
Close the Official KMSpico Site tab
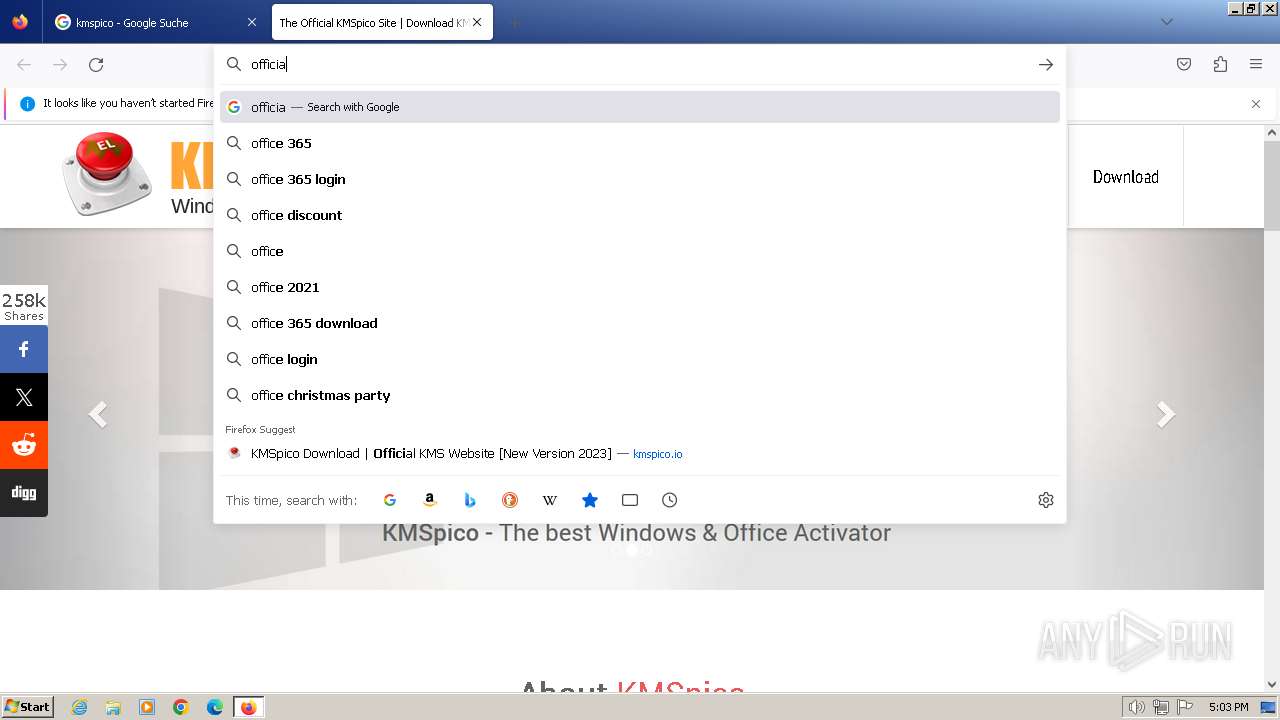coord(477,22)
